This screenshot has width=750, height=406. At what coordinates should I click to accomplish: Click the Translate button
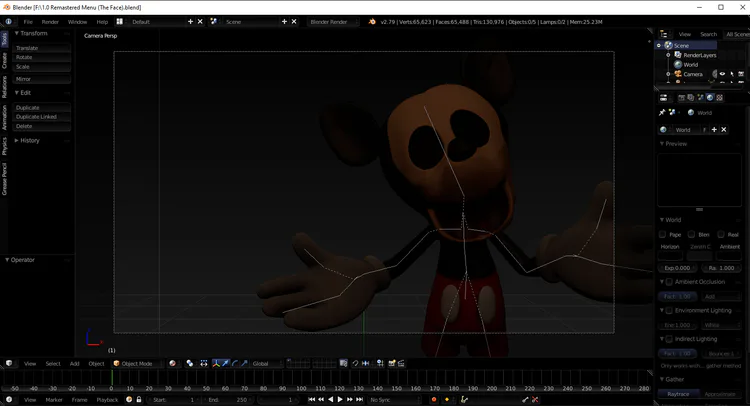click(42, 48)
